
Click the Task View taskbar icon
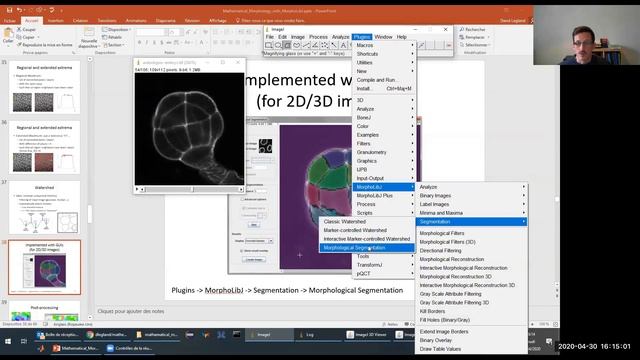pos(24,341)
